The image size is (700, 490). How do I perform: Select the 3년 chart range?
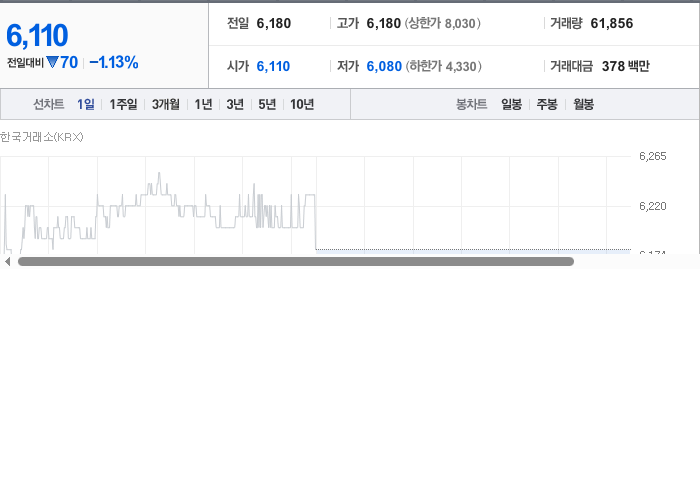point(235,104)
